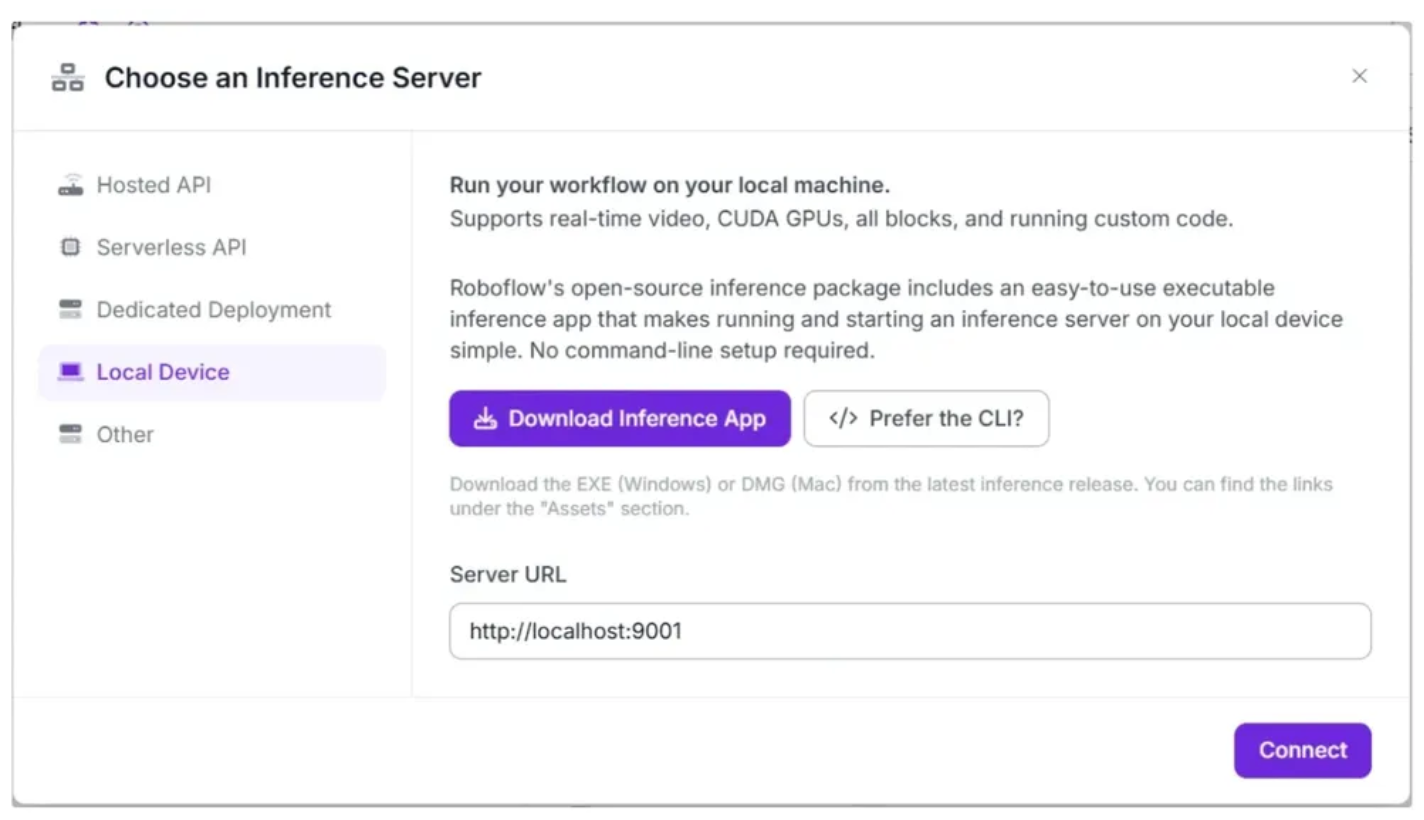Focus the Server URL input field
The width and height of the screenshot is (1424, 820).
point(910,631)
